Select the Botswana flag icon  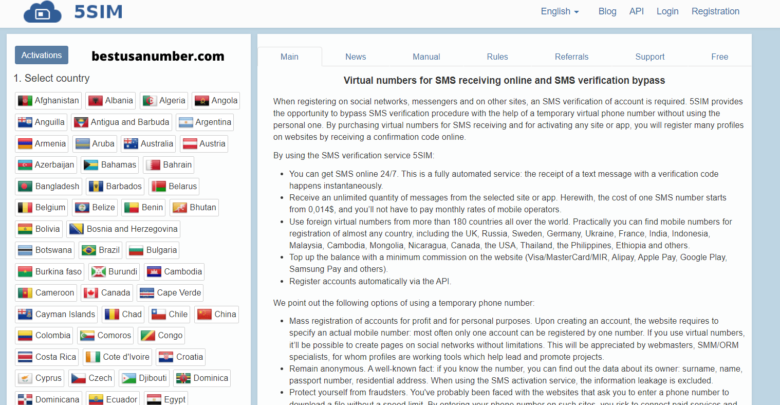(x=25, y=250)
